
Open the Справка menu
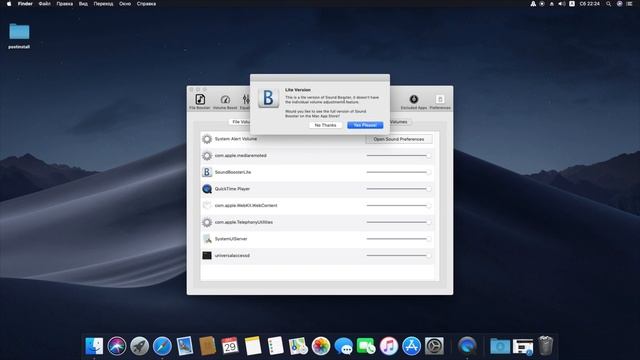pyautogui.click(x=146, y=4)
